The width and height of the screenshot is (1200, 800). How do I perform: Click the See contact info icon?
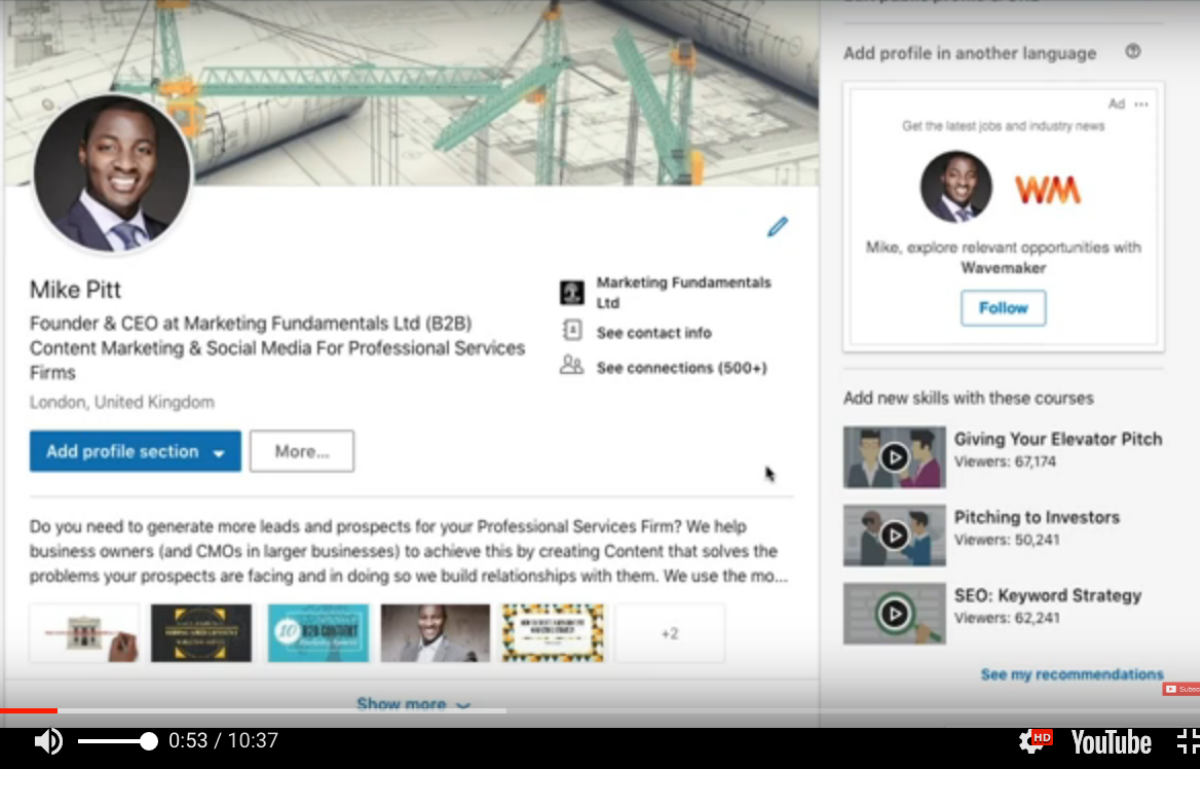pos(572,332)
